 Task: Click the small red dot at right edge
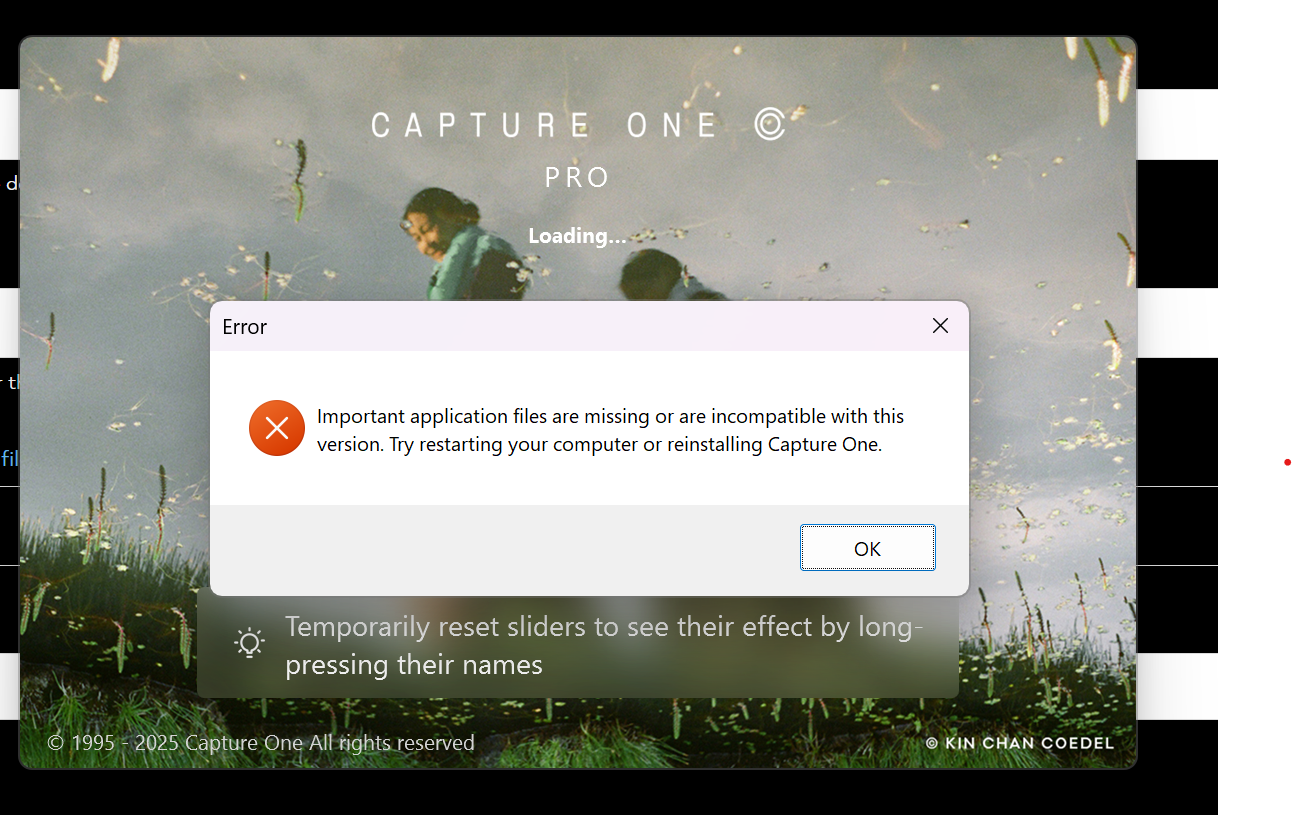coord(1287,462)
